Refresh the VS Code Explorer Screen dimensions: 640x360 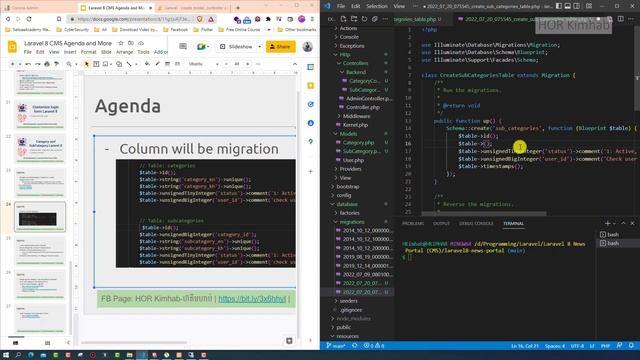click(364, 19)
